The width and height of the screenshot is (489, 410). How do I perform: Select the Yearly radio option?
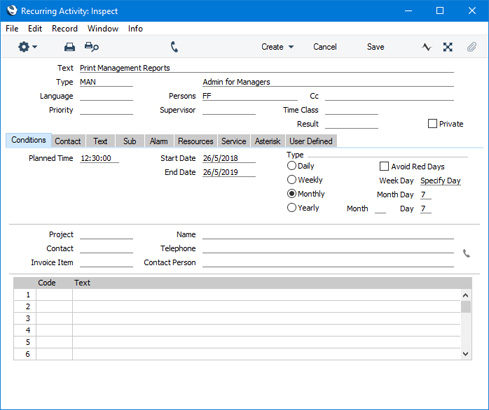[x=291, y=208]
